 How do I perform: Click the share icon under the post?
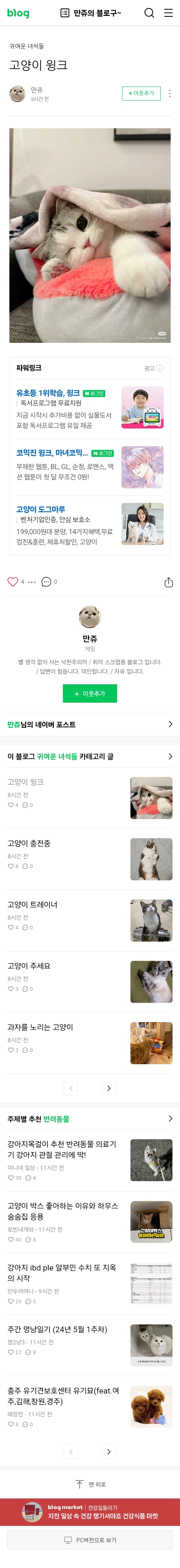pos(168,582)
